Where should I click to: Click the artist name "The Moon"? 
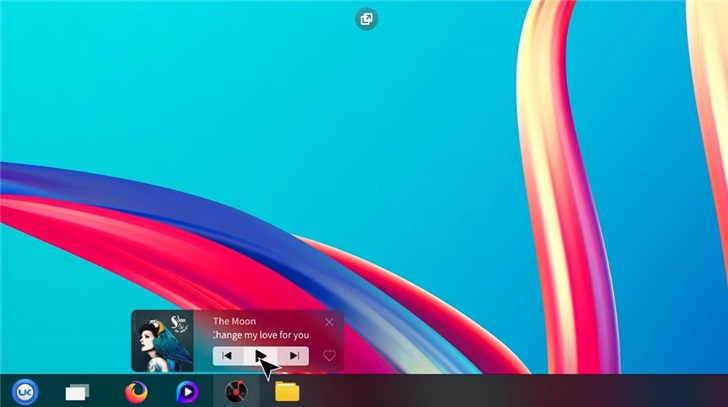click(234, 321)
